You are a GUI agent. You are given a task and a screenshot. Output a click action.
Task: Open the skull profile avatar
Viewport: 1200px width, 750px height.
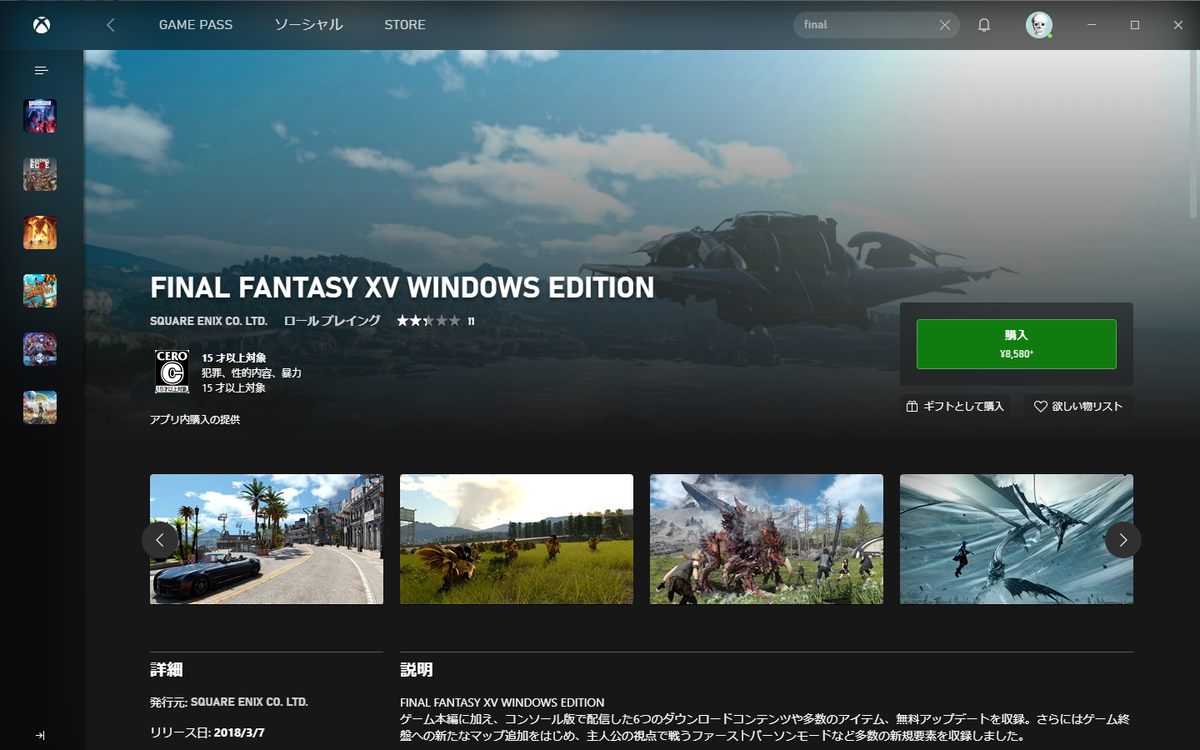pos(1039,25)
